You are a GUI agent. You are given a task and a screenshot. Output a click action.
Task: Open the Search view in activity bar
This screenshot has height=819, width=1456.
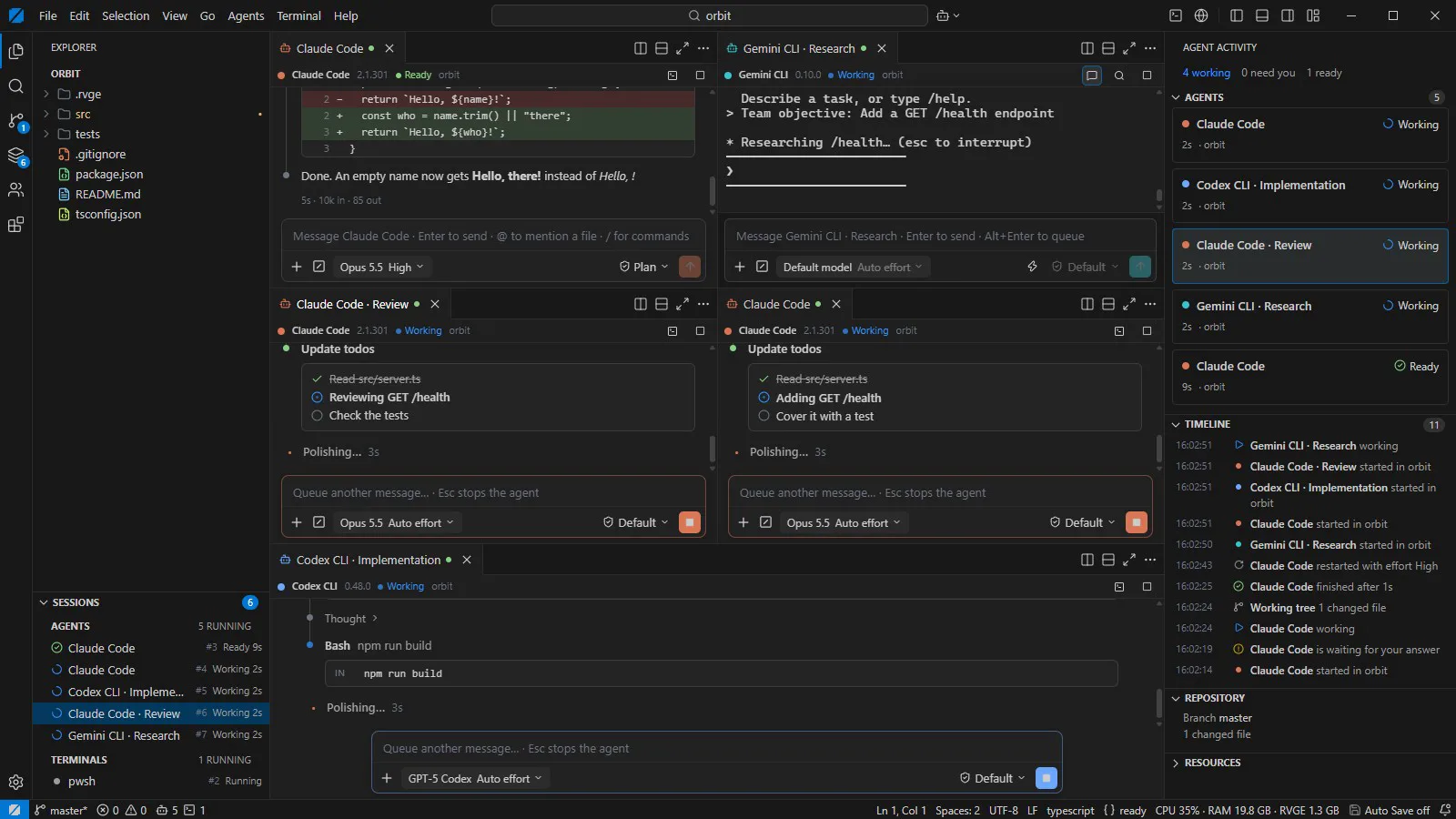15,86
